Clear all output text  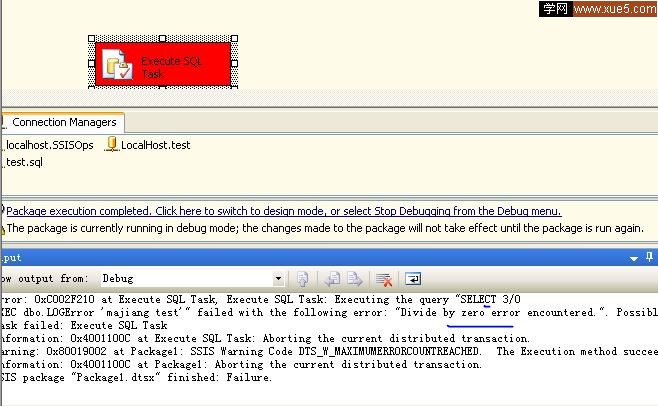[383, 278]
